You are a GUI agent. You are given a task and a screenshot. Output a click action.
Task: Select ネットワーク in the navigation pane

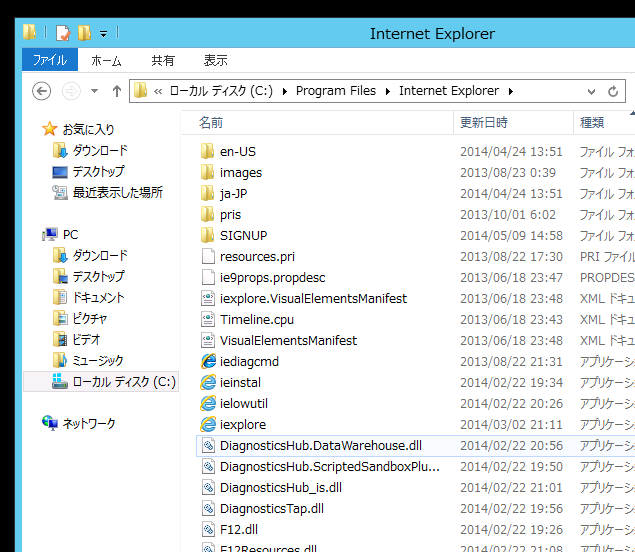tap(89, 424)
